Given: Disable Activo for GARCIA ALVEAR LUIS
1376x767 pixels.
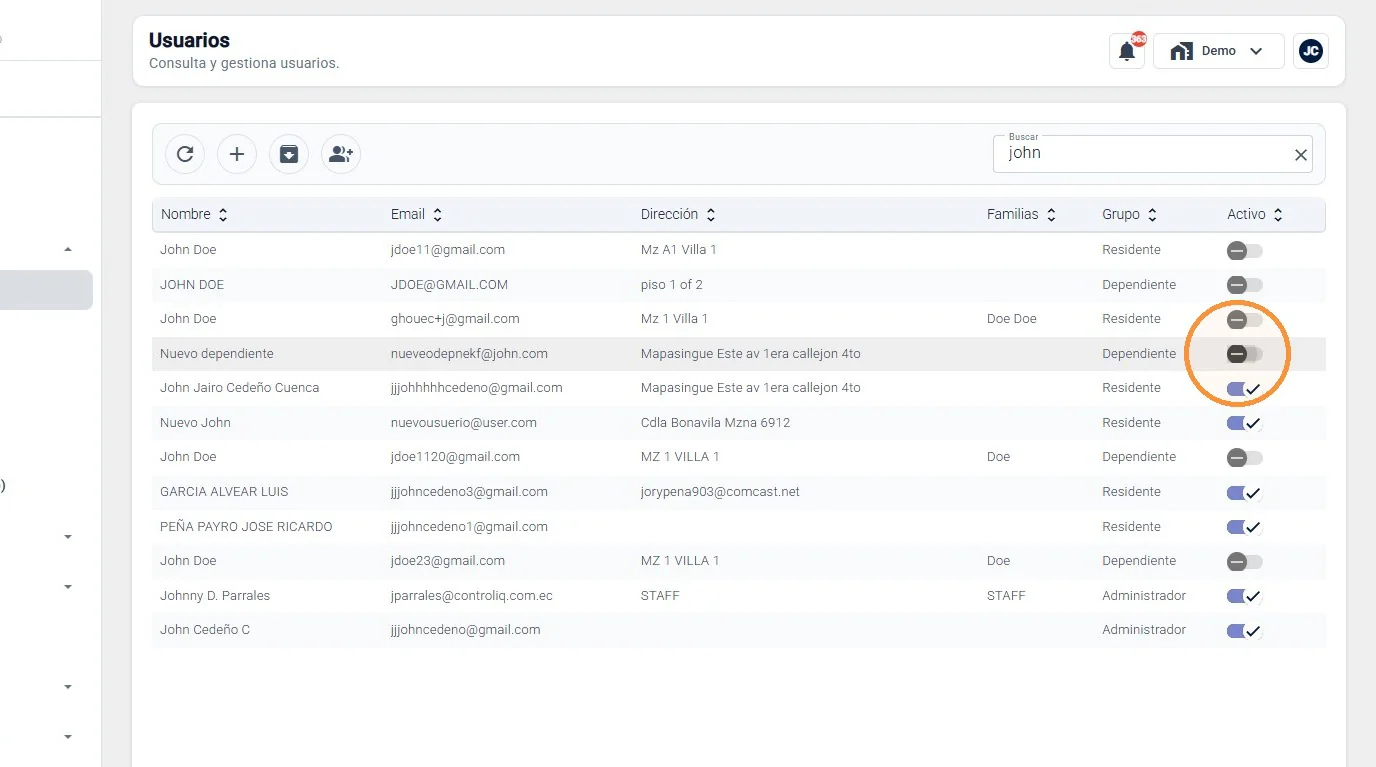Looking at the screenshot, I should (1245, 493).
